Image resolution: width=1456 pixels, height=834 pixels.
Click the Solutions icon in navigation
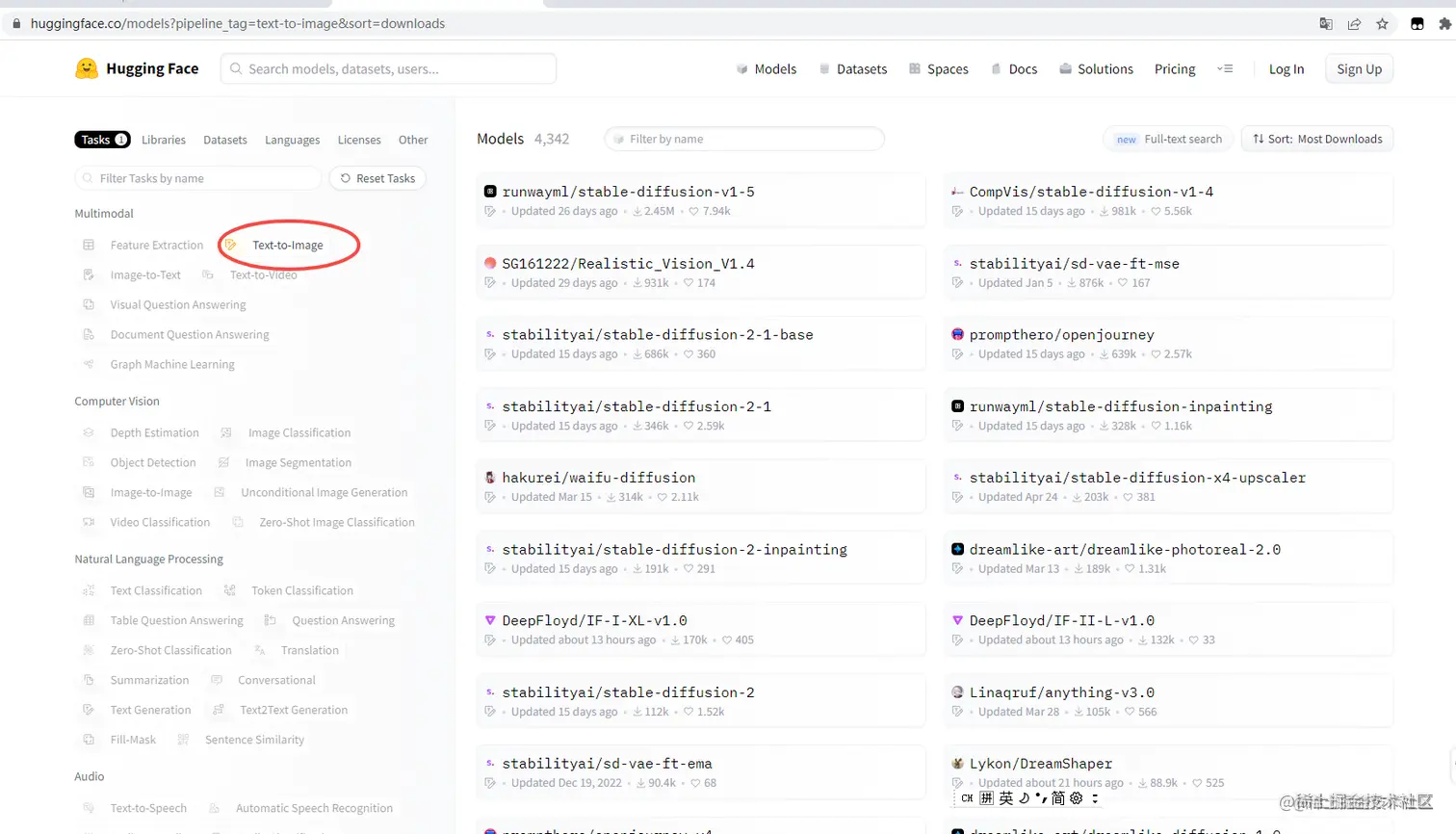click(1065, 69)
